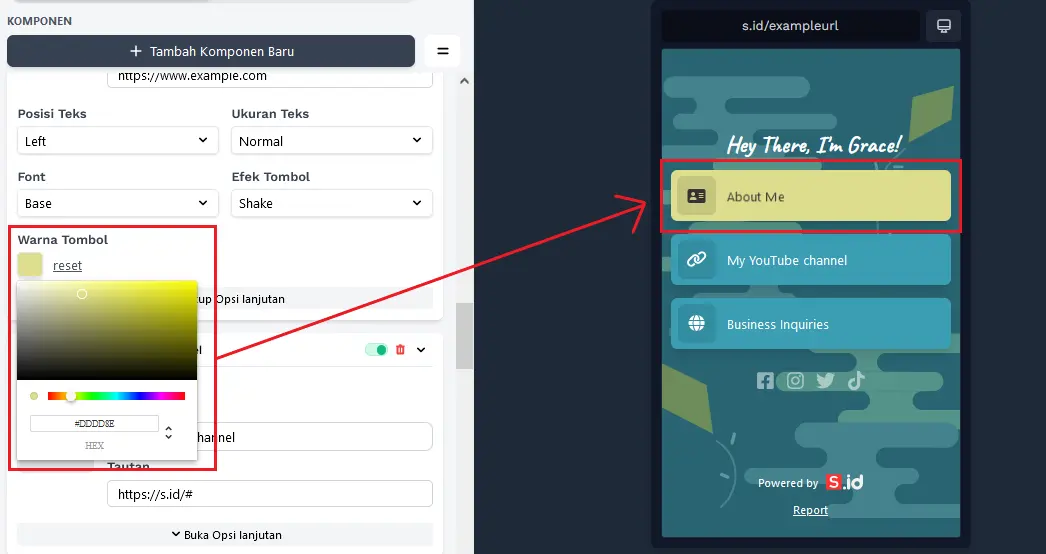1046x554 pixels.
Task: Click the Report link in preview
Action: (810, 510)
